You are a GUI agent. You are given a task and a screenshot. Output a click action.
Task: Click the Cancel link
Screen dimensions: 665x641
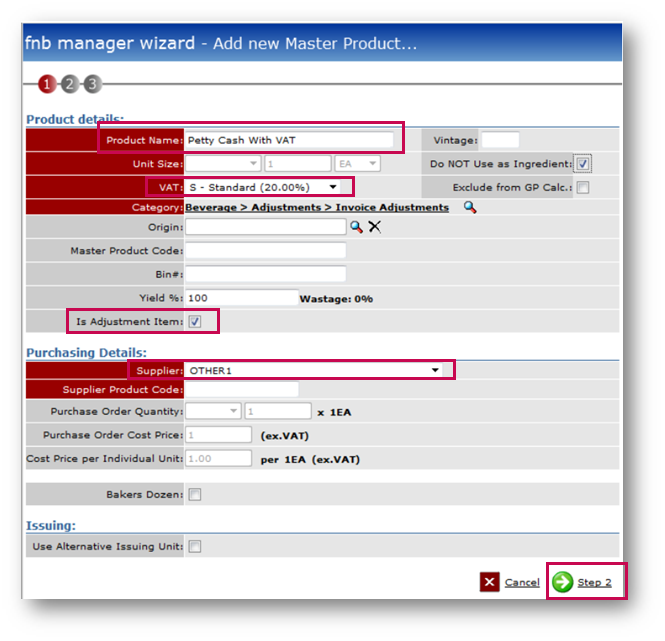(x=522, y=582)
